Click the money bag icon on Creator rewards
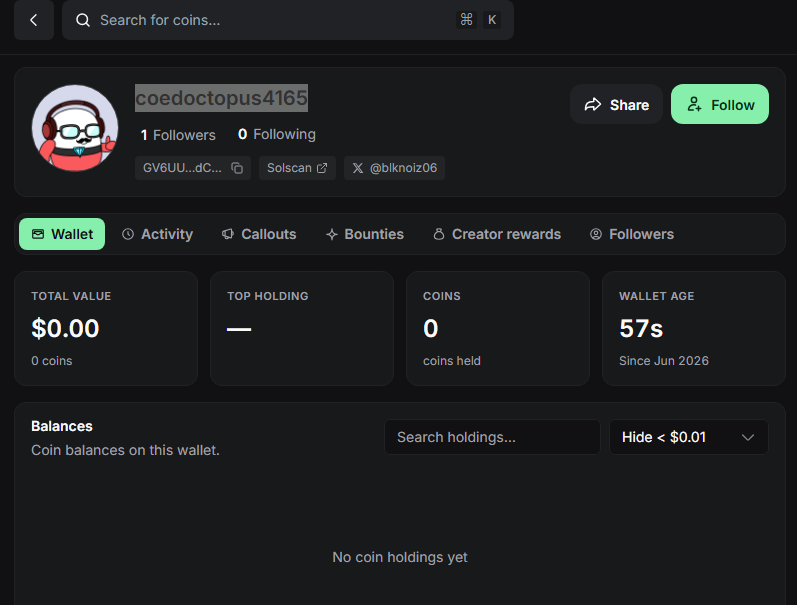Screen dimensions: 797x605 coord(439,234)
